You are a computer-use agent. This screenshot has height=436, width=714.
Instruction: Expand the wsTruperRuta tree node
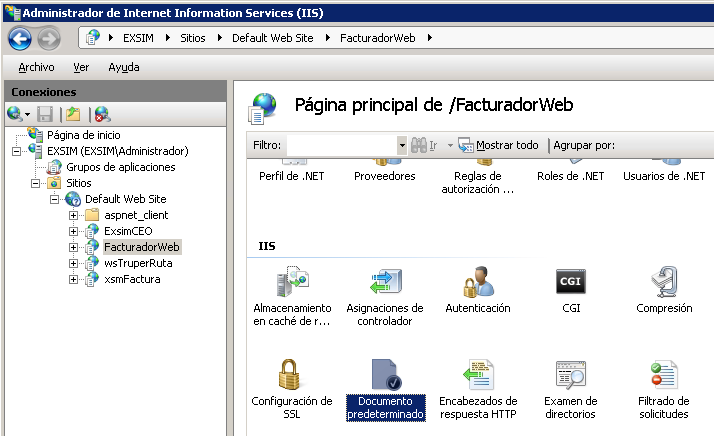pyautogui.click(x=73, y=263)
